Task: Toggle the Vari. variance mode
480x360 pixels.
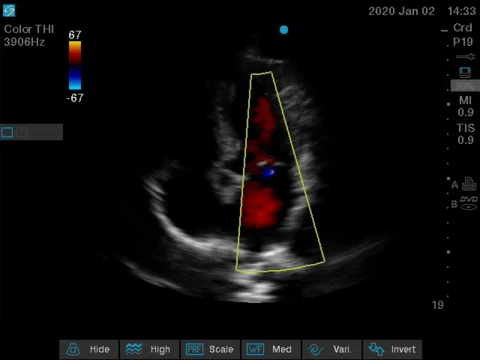Action: click(x=331, y=349)
